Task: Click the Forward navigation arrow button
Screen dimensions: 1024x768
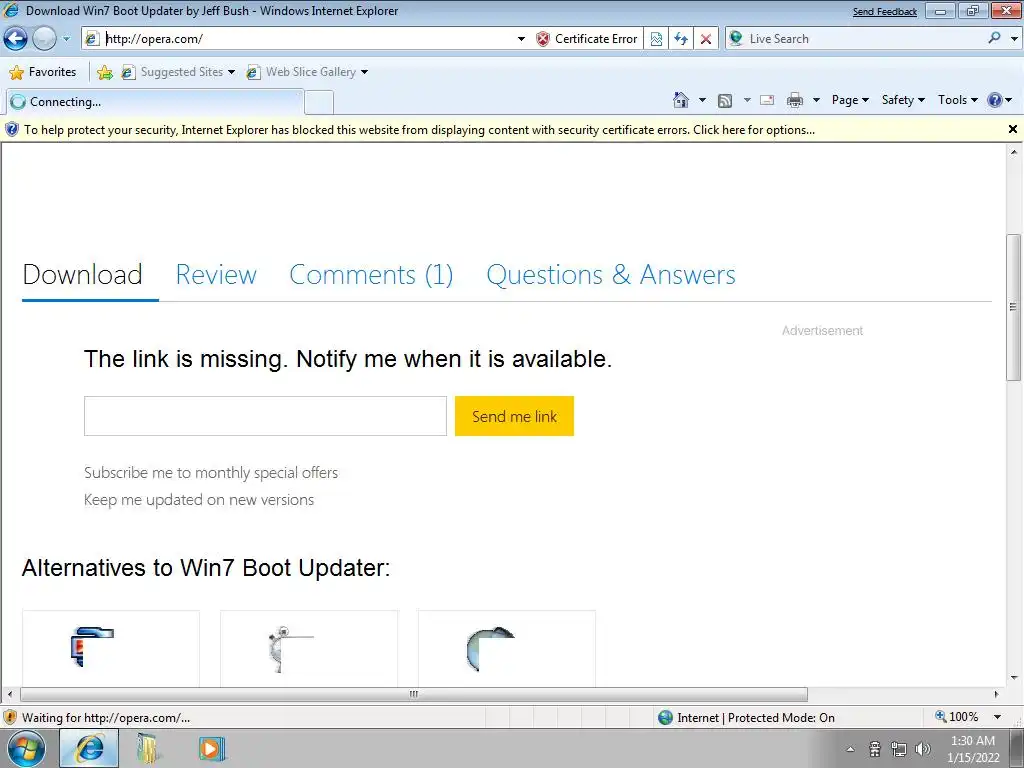Action: [x=44, y=39]
